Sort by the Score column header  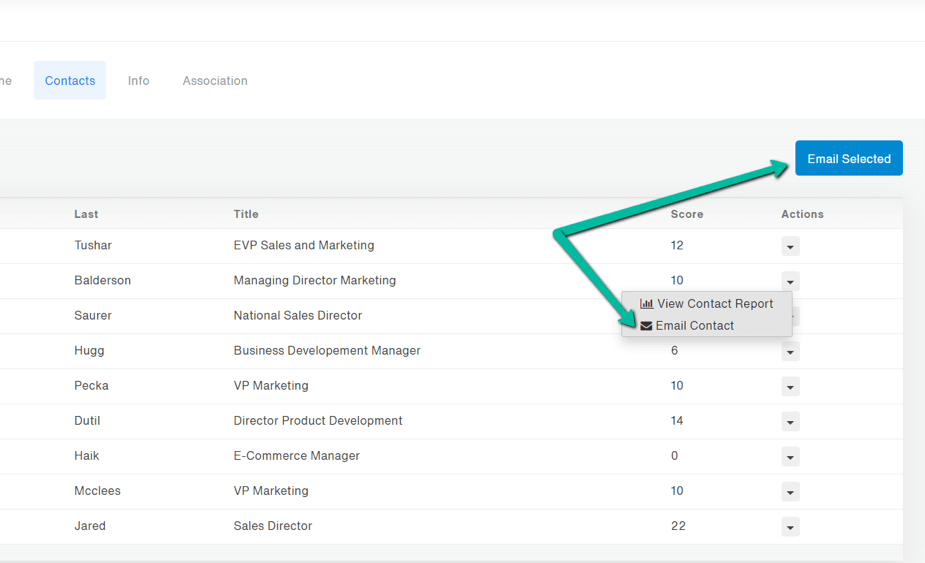(x=687, y=214)
